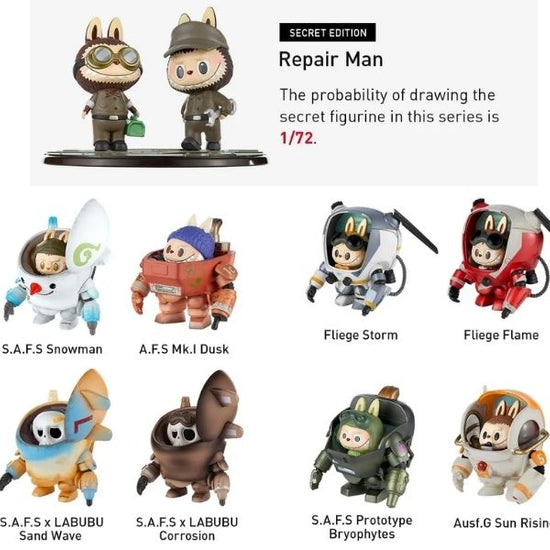Open the S.A.F.S Snowman figurine image
This screenshot has width=550, height=550.
pyautogui.click(x=57, y=267)
